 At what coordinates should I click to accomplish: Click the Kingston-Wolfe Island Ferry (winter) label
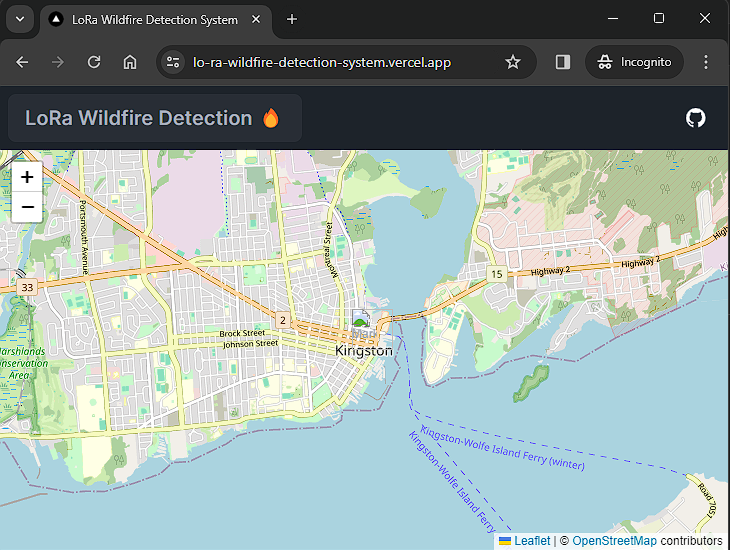click(502, 448)
